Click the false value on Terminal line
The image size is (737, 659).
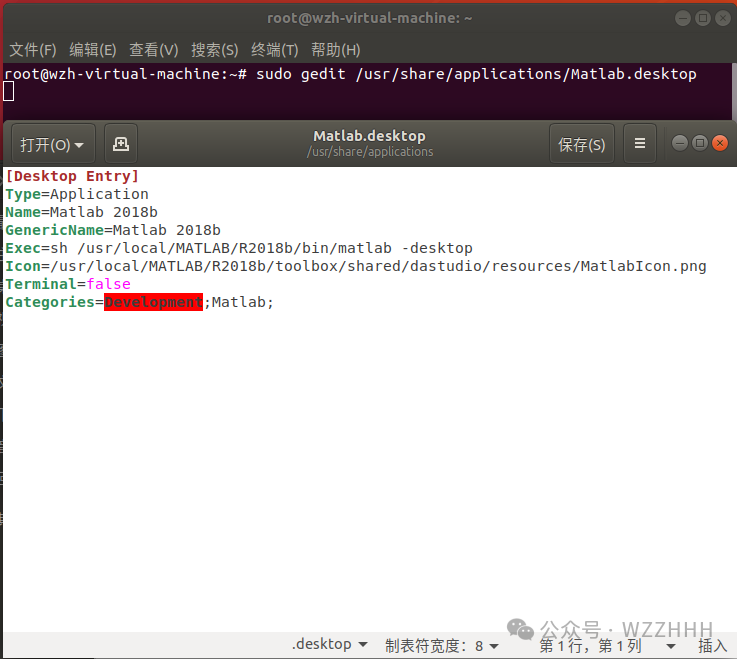coord(109,284)
